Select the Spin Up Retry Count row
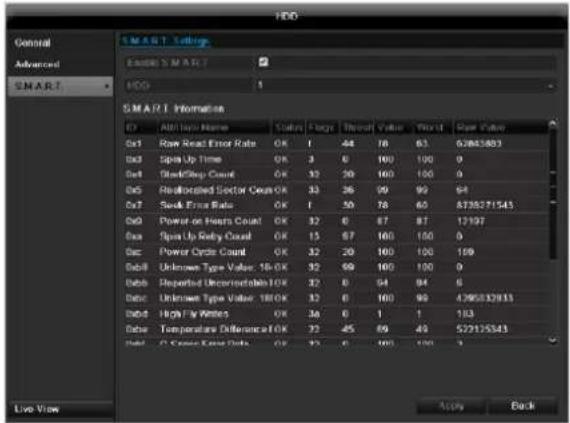570x423 pixels. coord(336,236)
